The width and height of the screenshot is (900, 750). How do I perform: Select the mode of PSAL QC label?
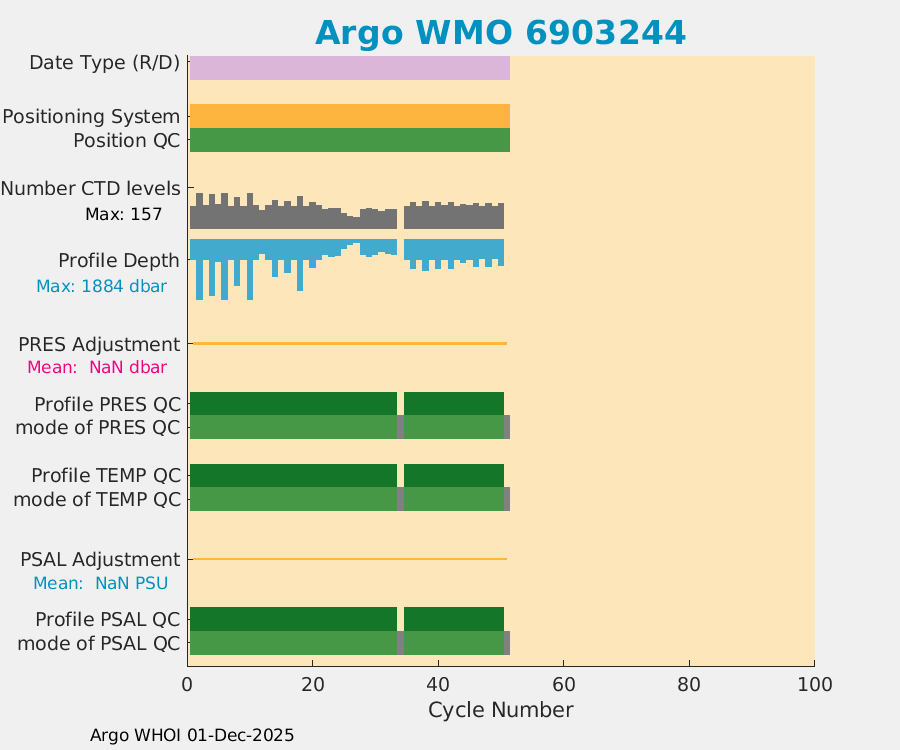[x=99, y=643]
